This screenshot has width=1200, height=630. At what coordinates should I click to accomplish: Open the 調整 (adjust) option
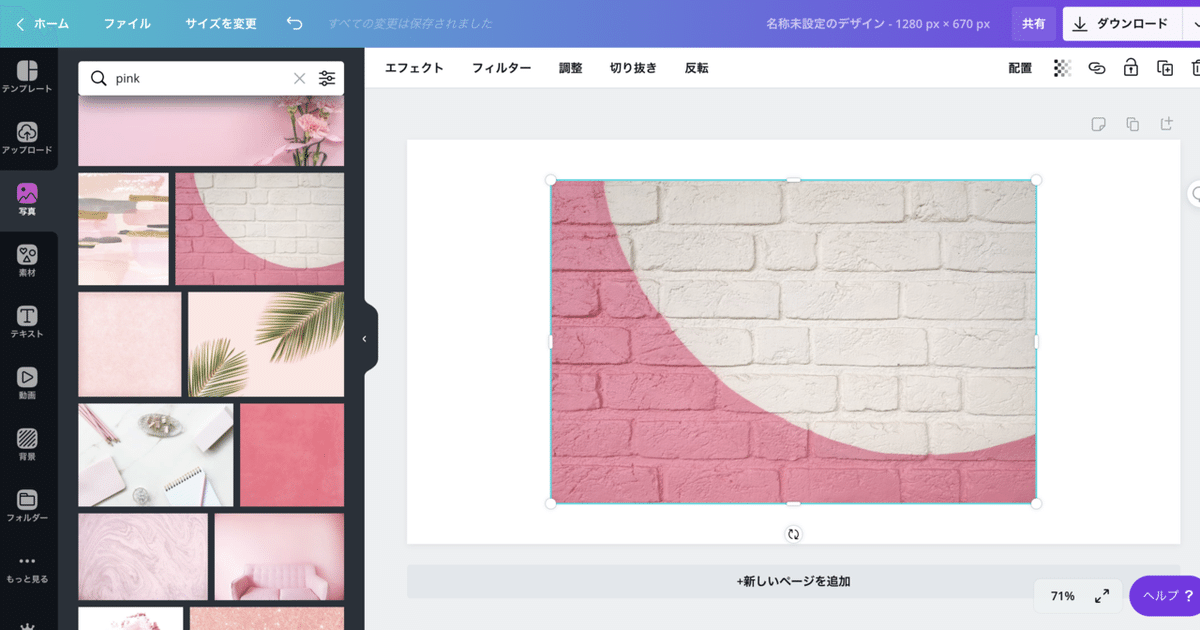pyautogui.click(x=570, y=68)
